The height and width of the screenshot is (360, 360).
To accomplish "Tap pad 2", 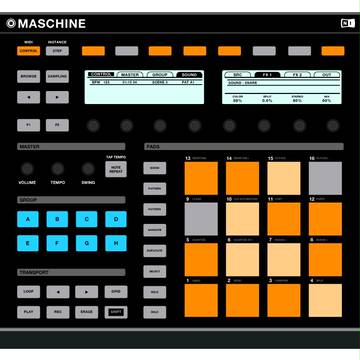I will coord(242,300).
